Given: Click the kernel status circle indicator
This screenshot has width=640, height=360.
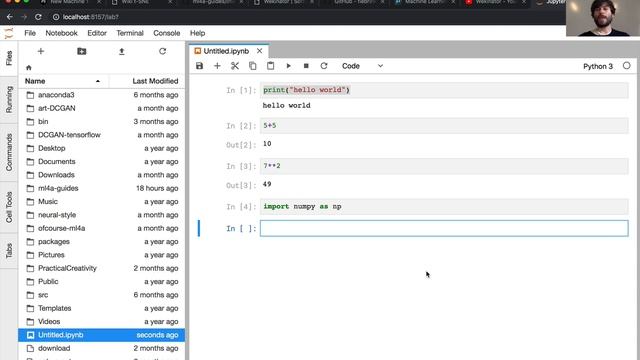Looking at the screenshot, I should coord(627,66).
